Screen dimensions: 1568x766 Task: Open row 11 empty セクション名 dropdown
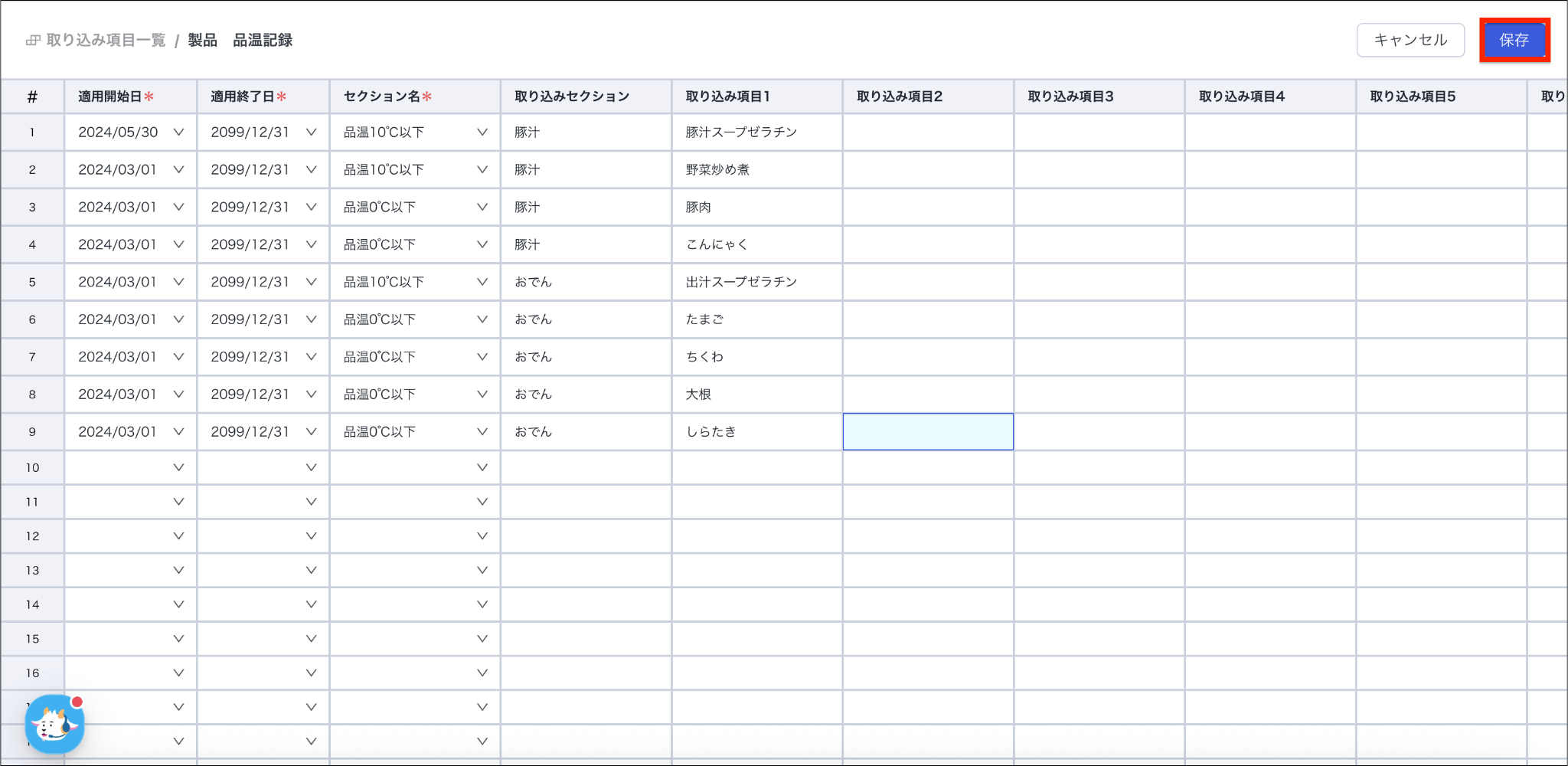pos(415,502)
